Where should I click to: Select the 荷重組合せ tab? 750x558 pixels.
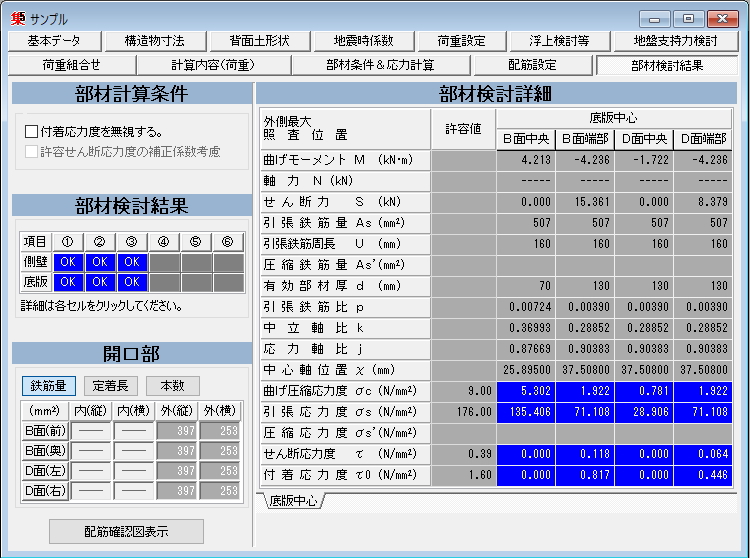click(72, 65)
